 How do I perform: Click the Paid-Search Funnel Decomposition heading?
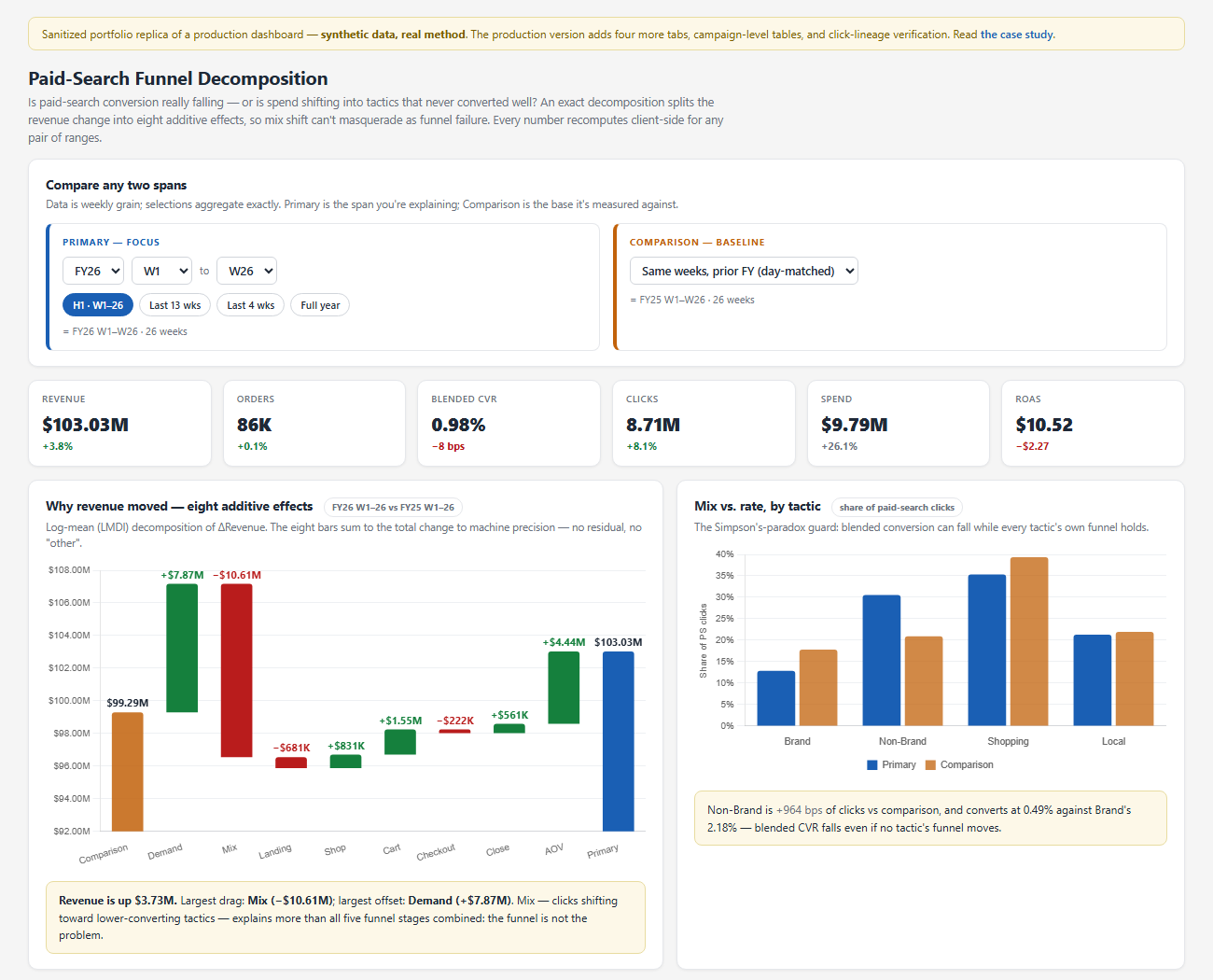tap(178, 78)
